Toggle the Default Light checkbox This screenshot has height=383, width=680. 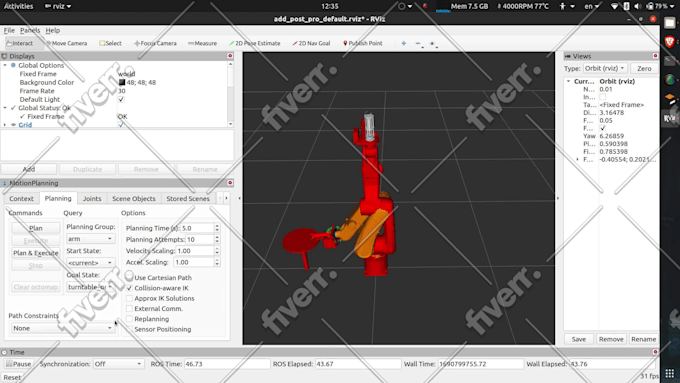point(121,99)
